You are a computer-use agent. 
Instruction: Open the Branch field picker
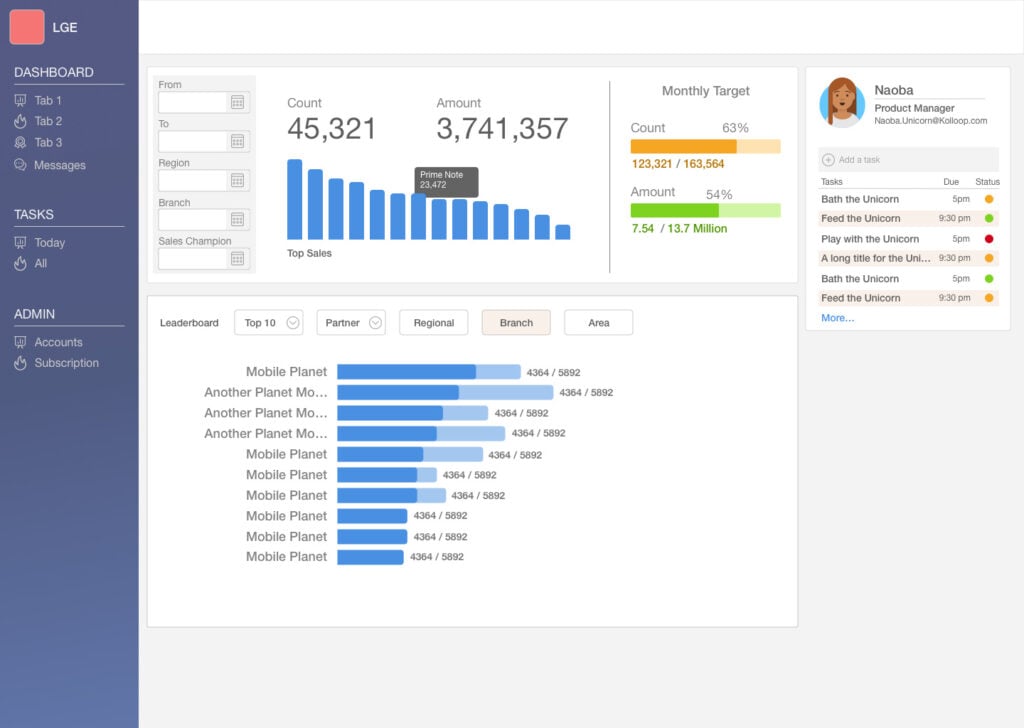point(238,220)
